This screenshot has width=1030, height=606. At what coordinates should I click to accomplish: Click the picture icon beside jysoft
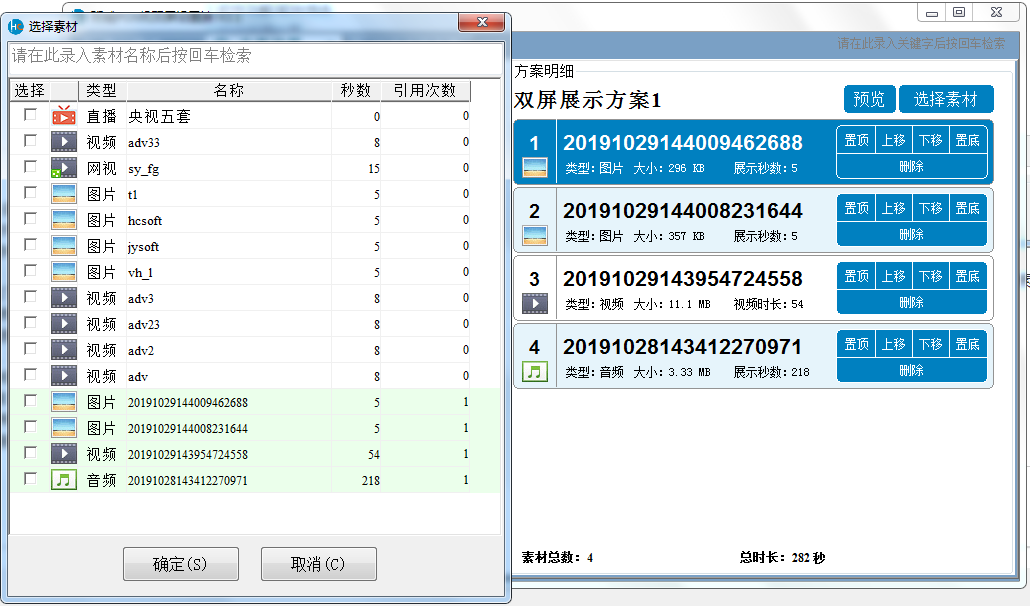point(64,246)
